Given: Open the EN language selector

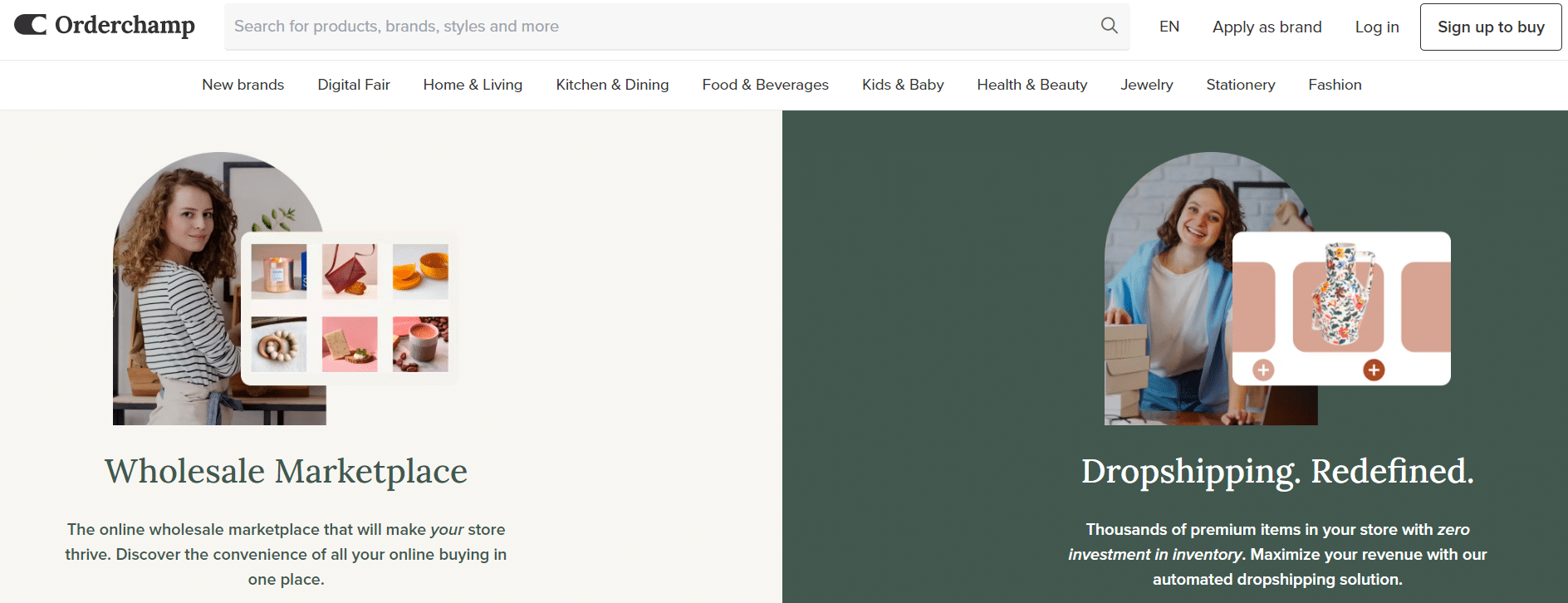Looking at the screenshot, I should pyautogui.click(x=1169, y=27).
